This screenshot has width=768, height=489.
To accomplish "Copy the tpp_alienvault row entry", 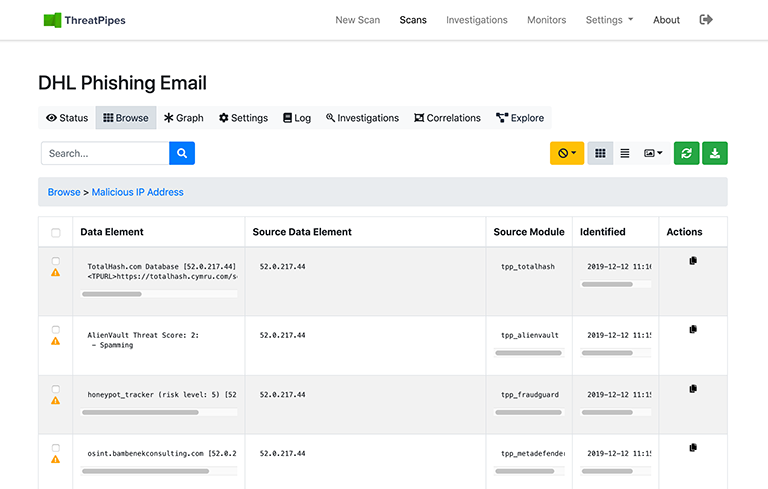I will coord(693,329).
